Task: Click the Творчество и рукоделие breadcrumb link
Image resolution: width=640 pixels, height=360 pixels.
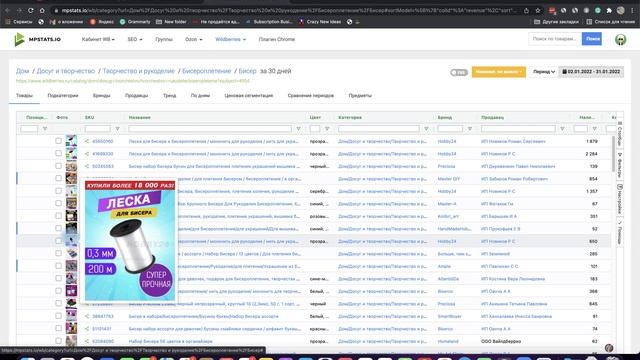Action: (x=138, y=71)
